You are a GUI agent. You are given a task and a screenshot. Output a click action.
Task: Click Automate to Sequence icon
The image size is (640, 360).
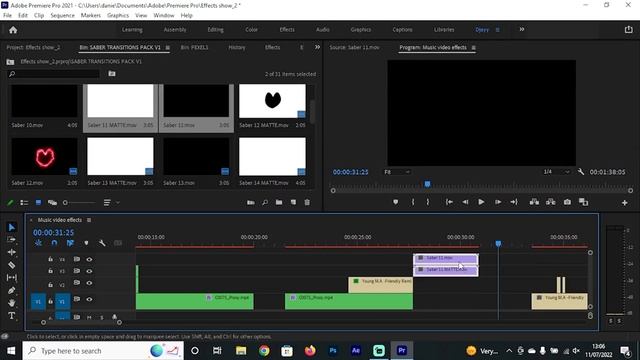[251, 202]
